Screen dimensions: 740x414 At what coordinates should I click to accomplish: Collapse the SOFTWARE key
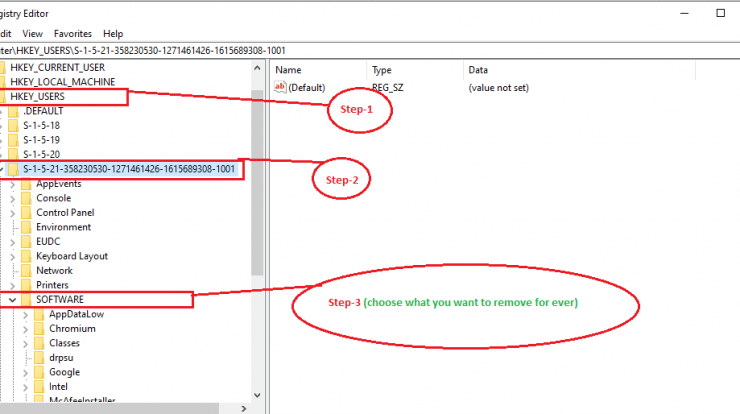[13, 300]
